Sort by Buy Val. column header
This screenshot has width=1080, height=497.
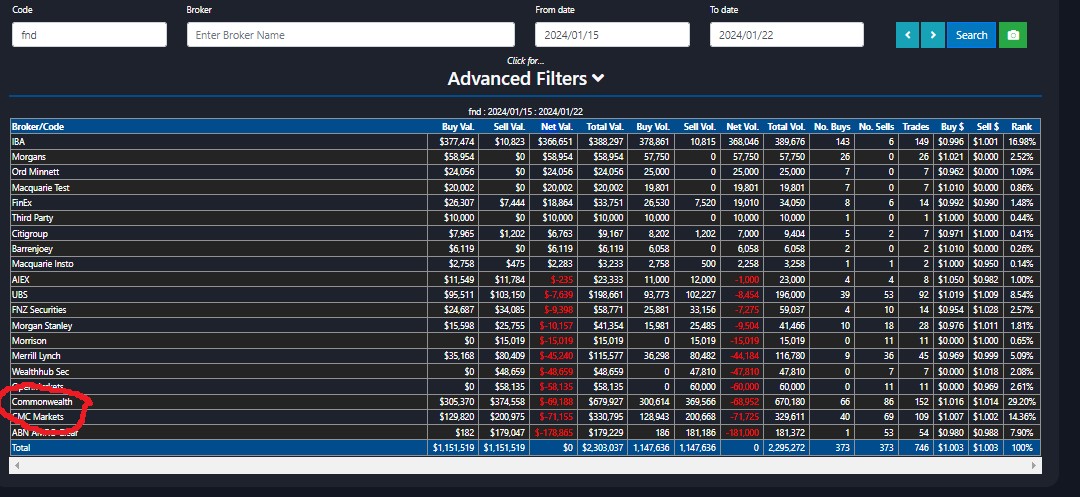[454, 127]
